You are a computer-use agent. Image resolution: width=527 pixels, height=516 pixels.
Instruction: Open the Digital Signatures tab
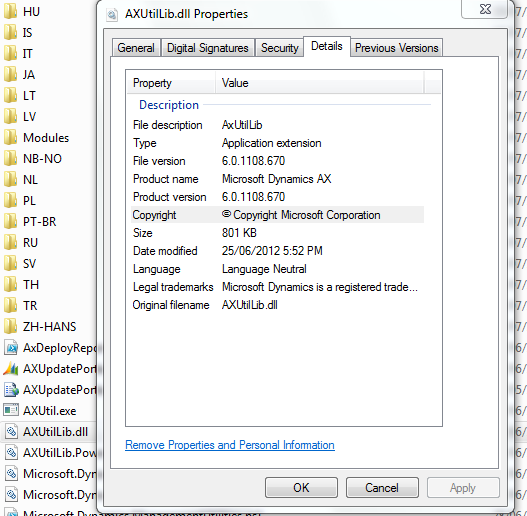point(208,48)
